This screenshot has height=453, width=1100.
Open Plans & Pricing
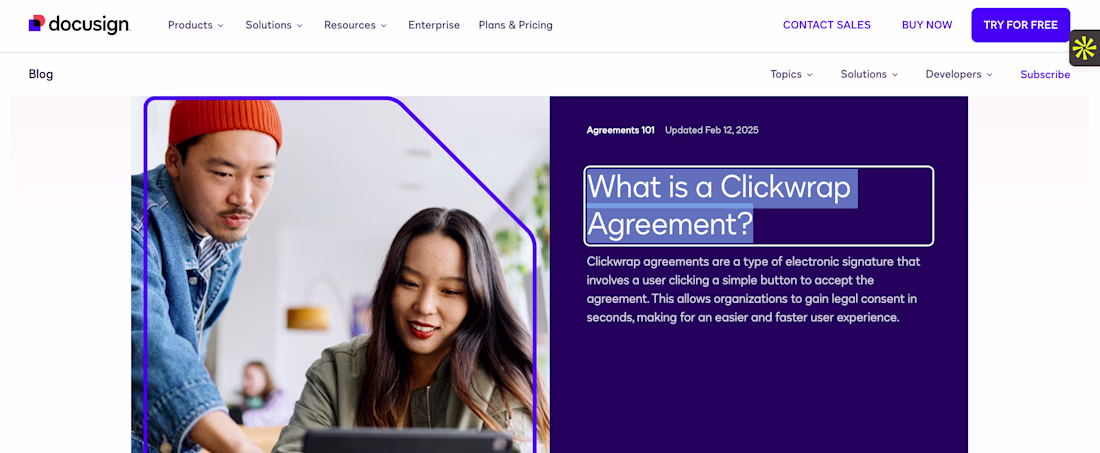[516, 25]
